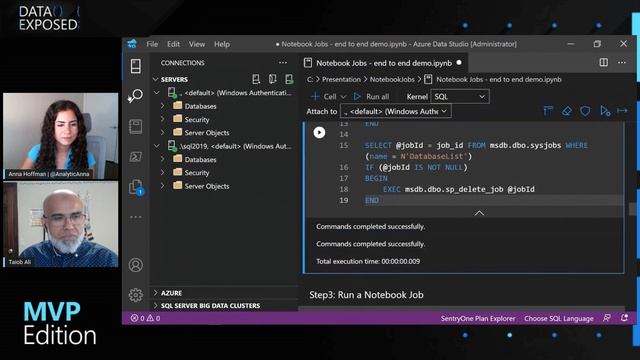Image resolution: width=640 pixels, height=360 pixels.
Task: Open the Kernel SQL dropdown
Action: point(460,96)
